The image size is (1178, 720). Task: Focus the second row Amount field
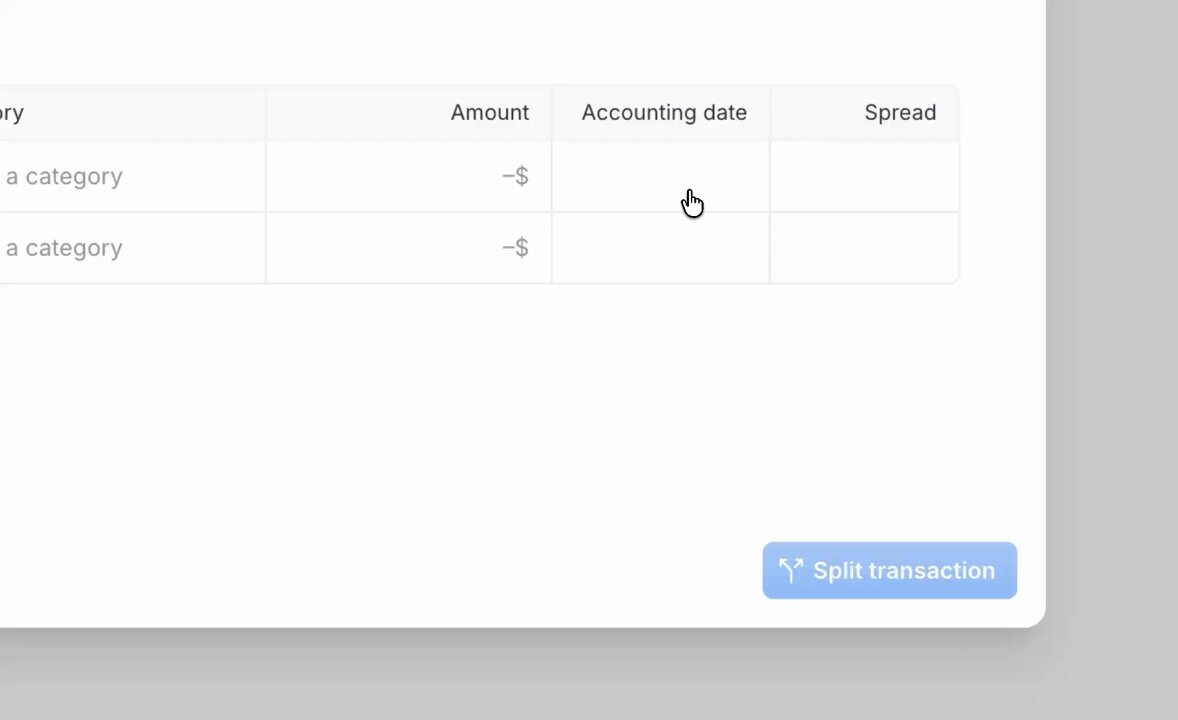409,248
